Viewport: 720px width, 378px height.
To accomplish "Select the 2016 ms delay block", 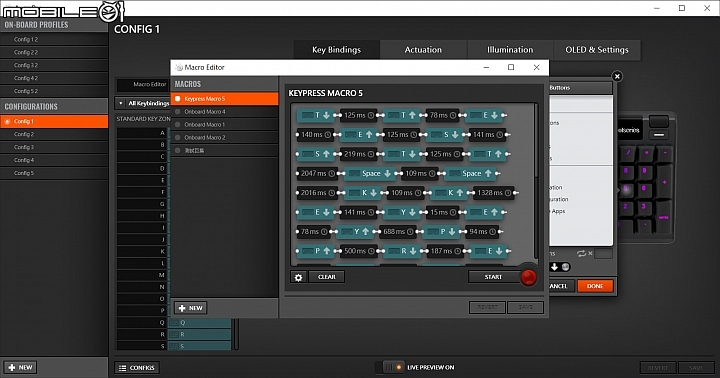I will coord(317,192).
